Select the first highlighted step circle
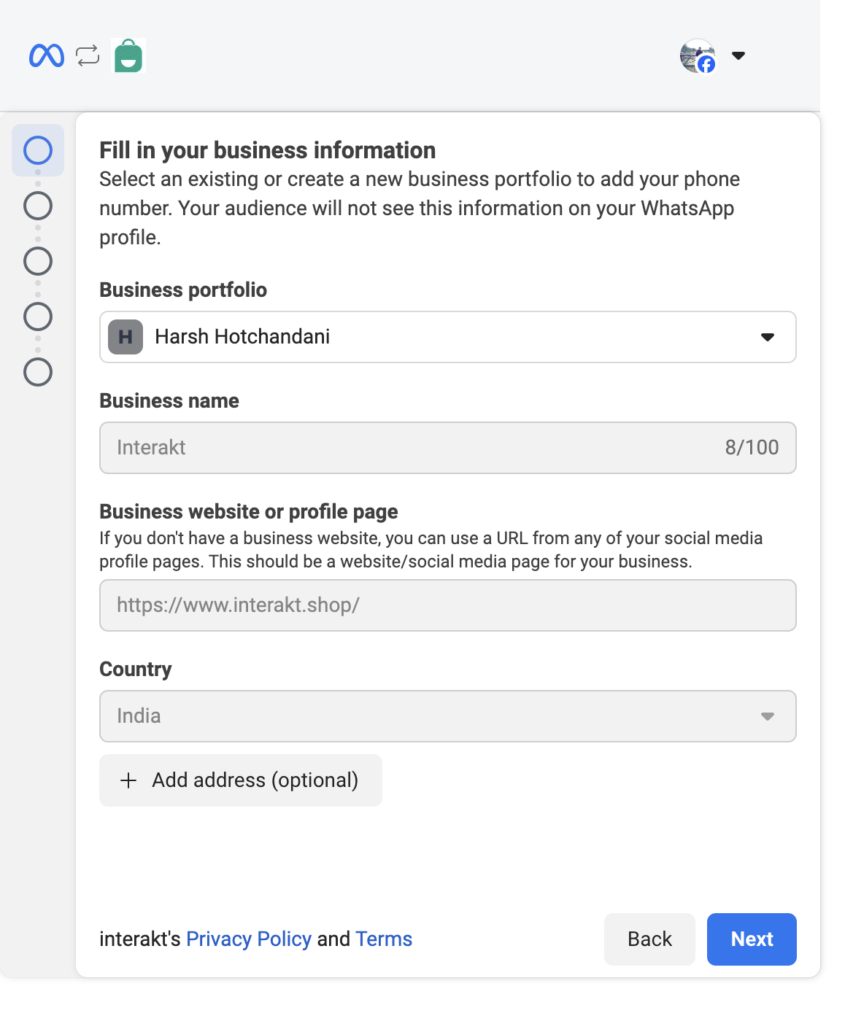 click(38, 150)
